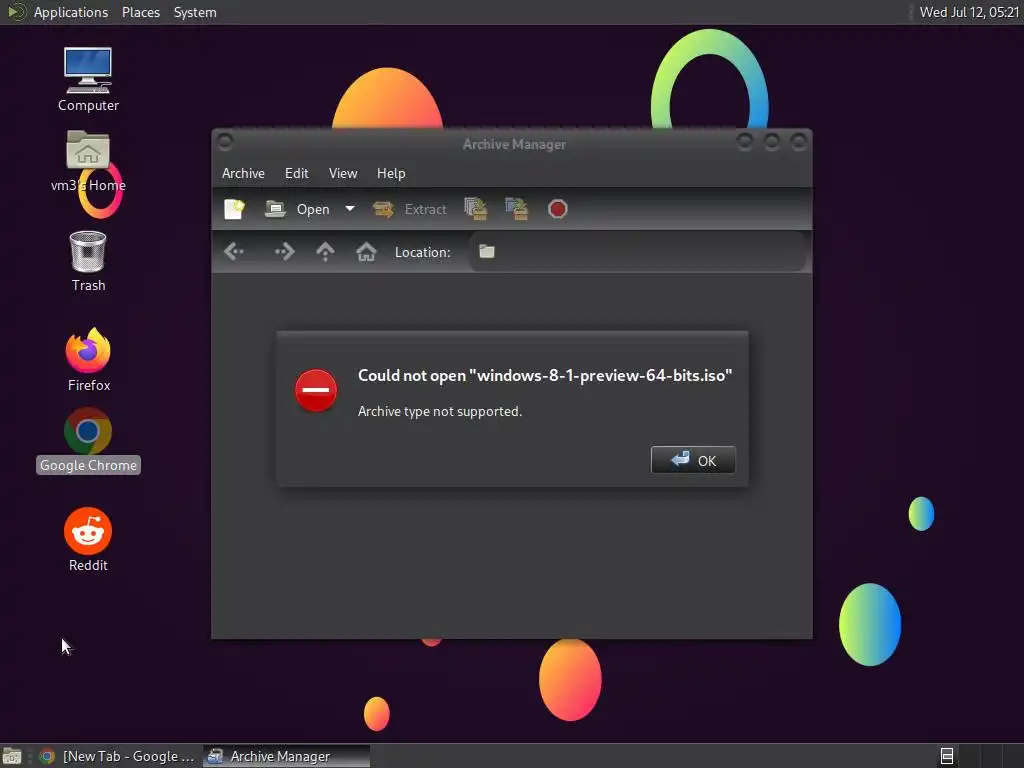Image resolution: width=1024 pixels, height=768 pixels.
Task: Open the View menu in Archive Manager
Action: tap(343, 173)
